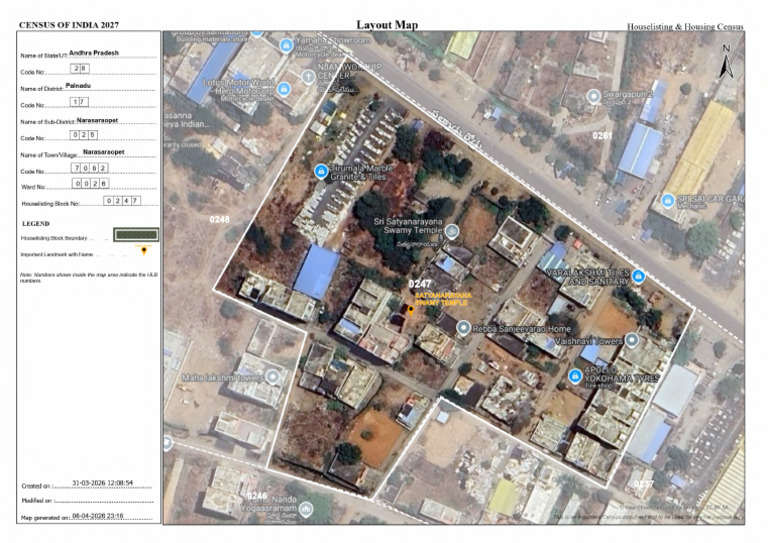Click the note about HLB numbers
This screenshot has width=768, height=543.
[89, 278]
